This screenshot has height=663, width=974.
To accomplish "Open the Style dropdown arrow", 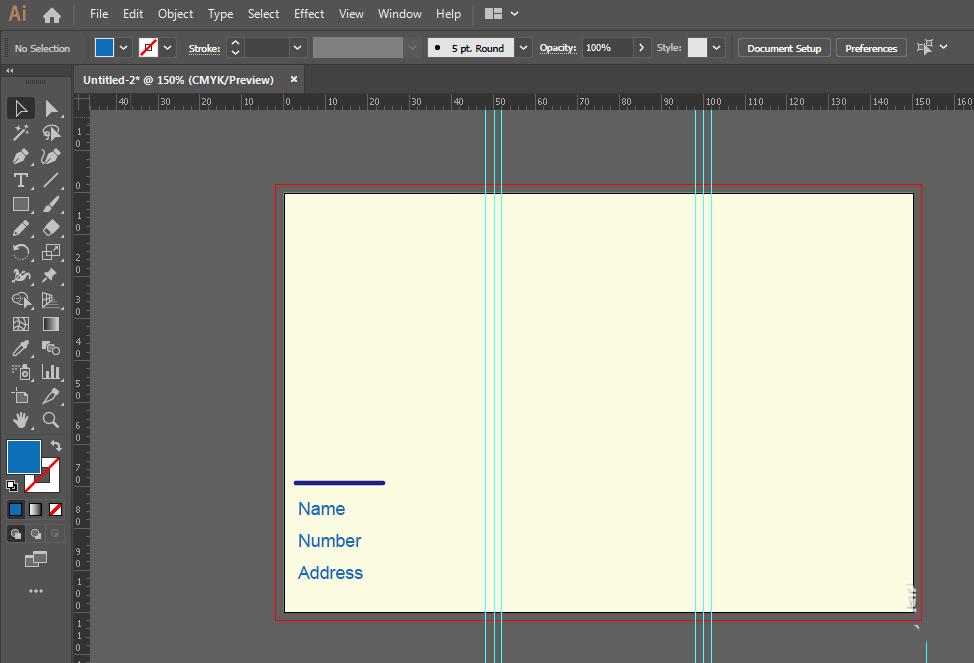I will (x=717, y=48).
